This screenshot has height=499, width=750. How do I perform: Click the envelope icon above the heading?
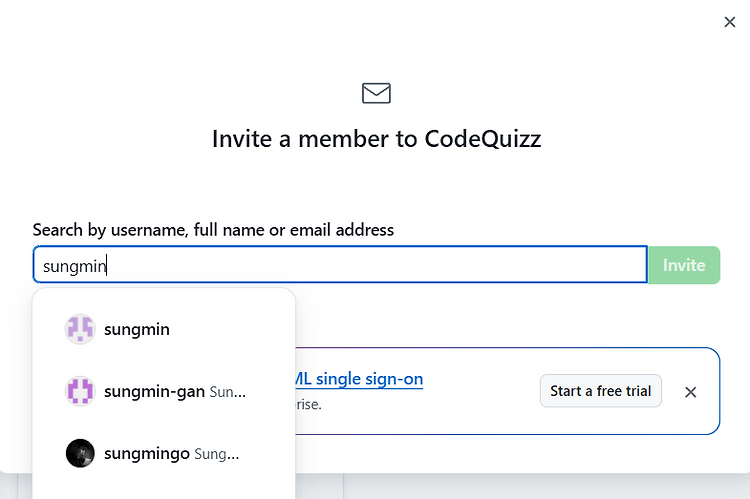tap(376, 93)
